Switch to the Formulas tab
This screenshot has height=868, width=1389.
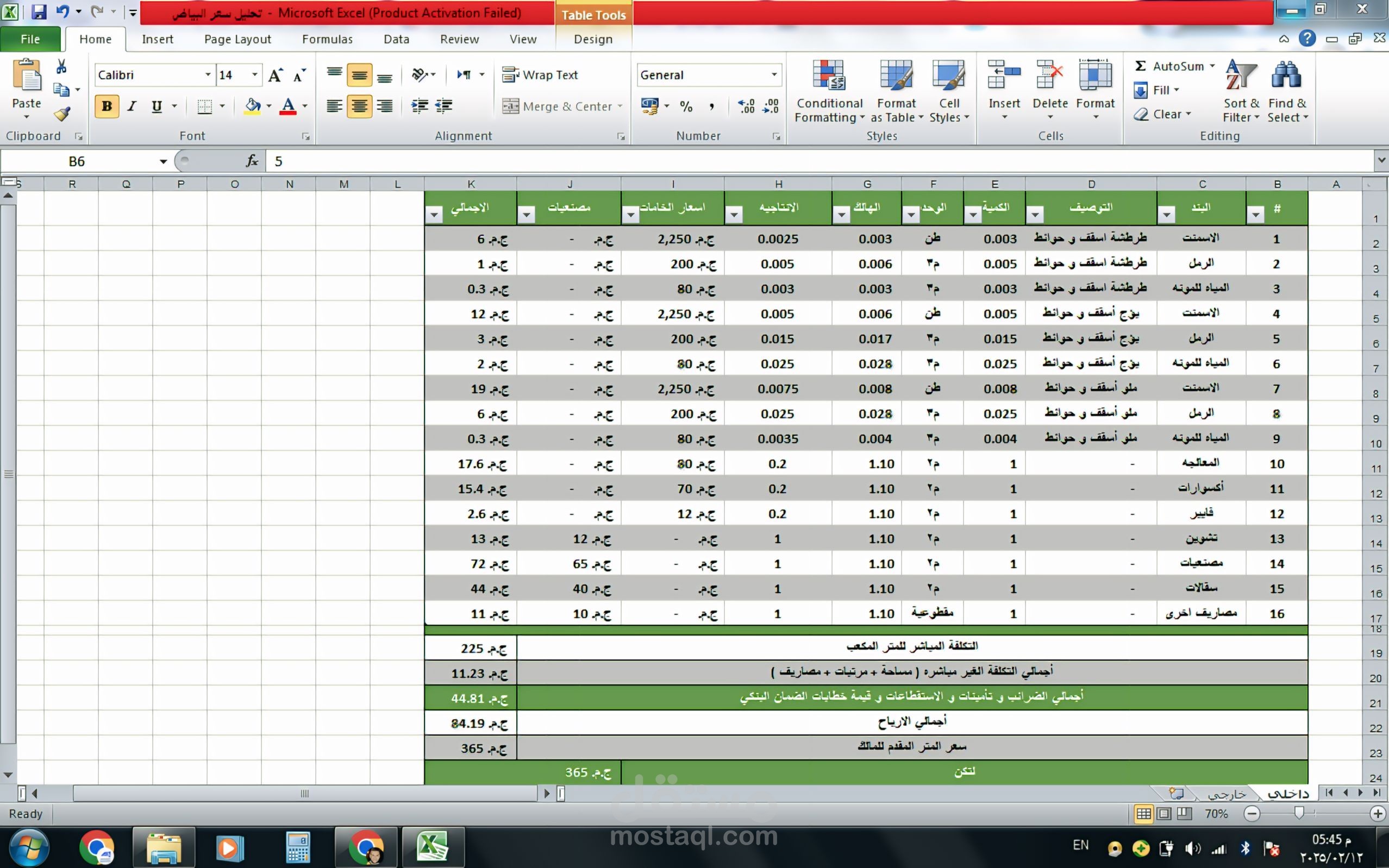click(327, 39)
